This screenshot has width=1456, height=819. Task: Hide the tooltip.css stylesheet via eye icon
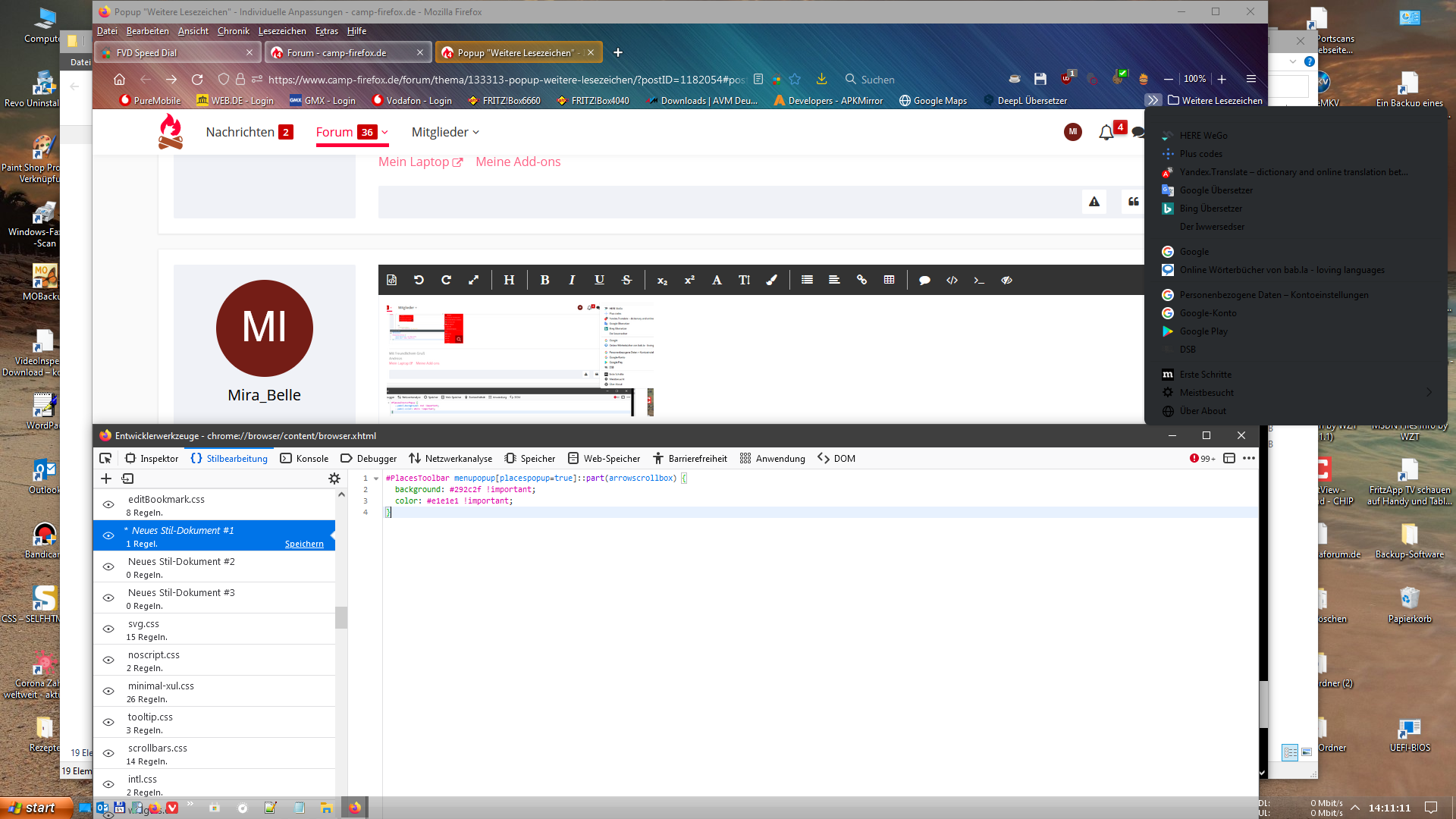click(108, 722)
